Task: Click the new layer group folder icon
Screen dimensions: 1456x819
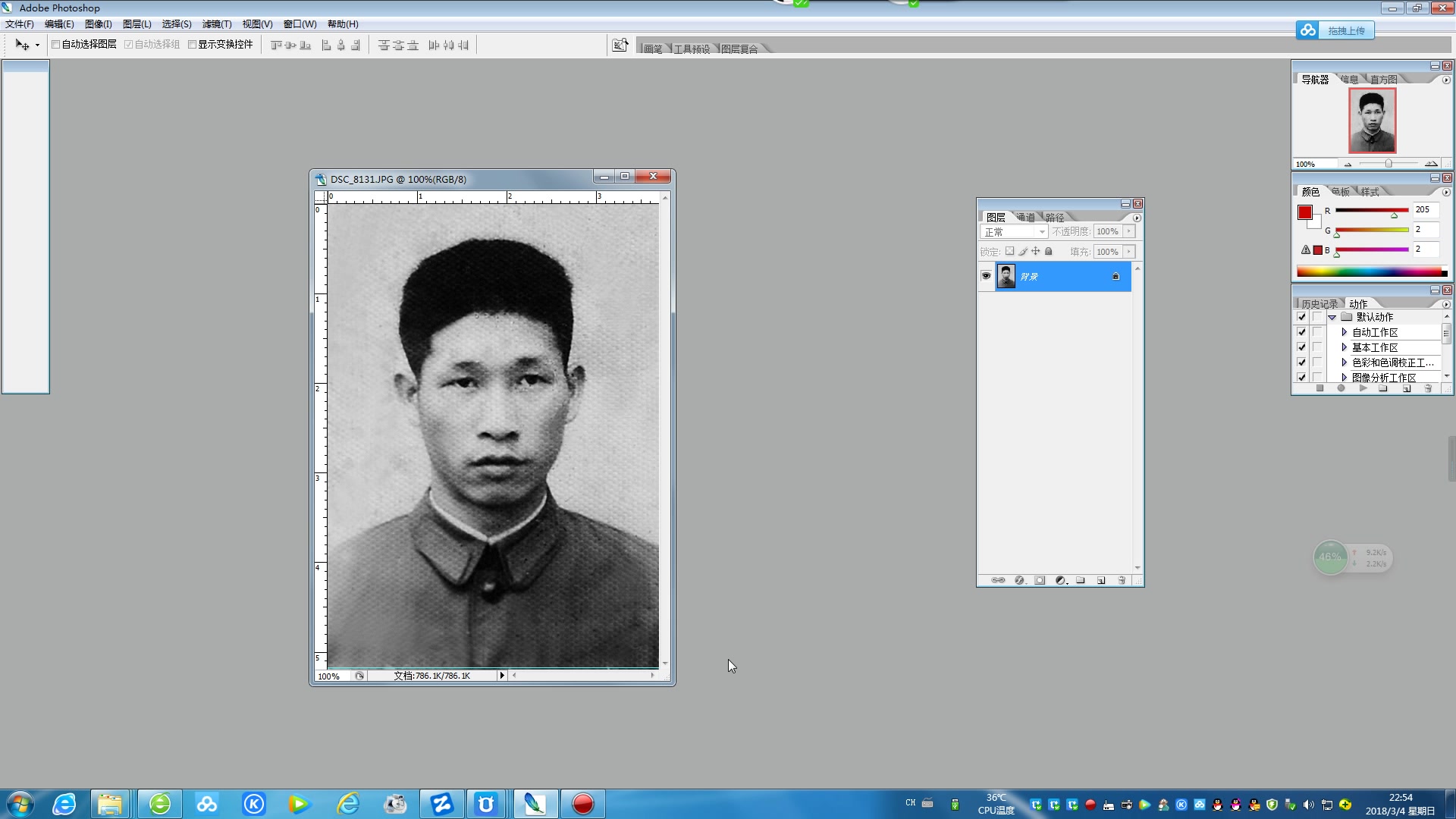Action: coord(1081,580)
